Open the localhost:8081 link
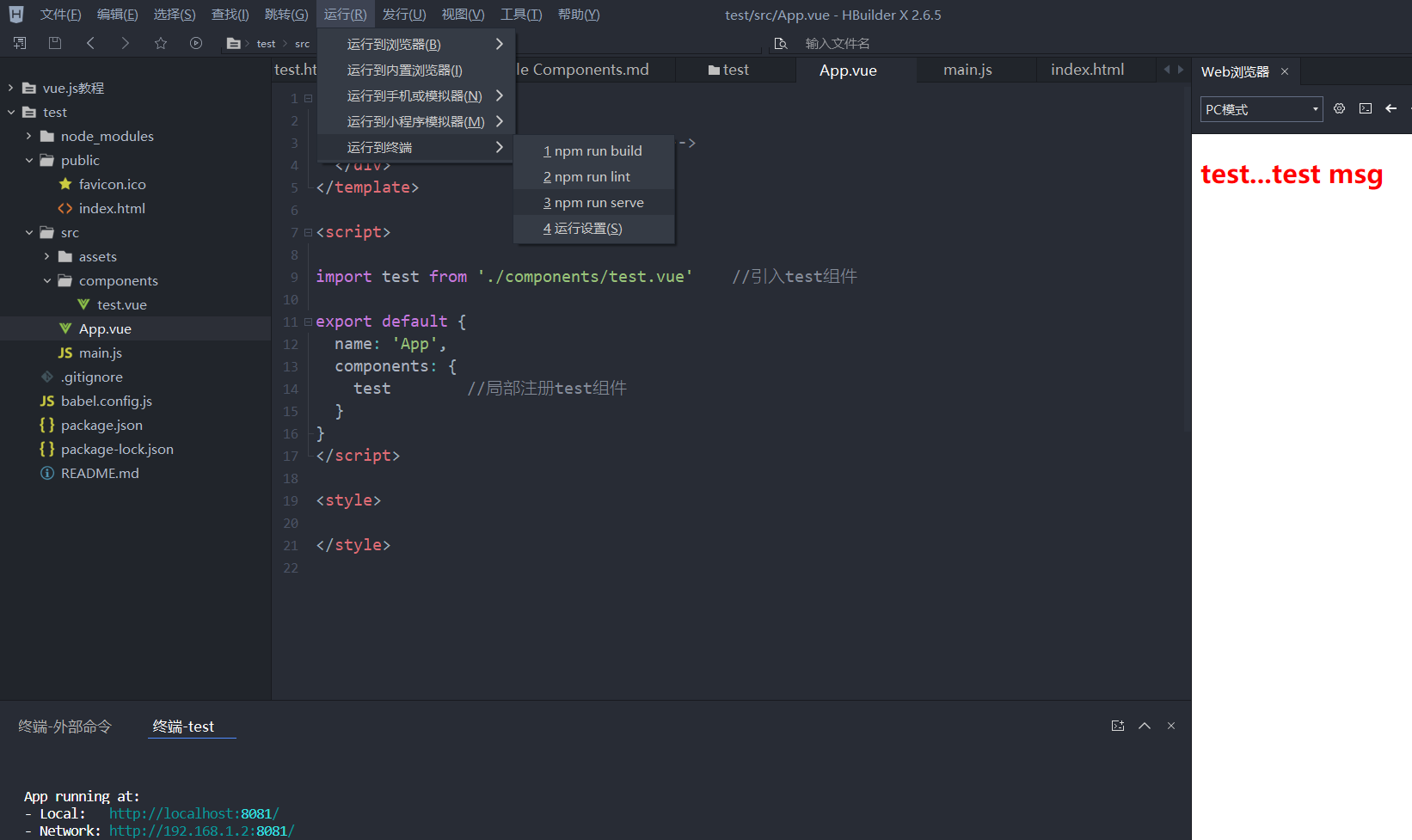 coord(193,813)
